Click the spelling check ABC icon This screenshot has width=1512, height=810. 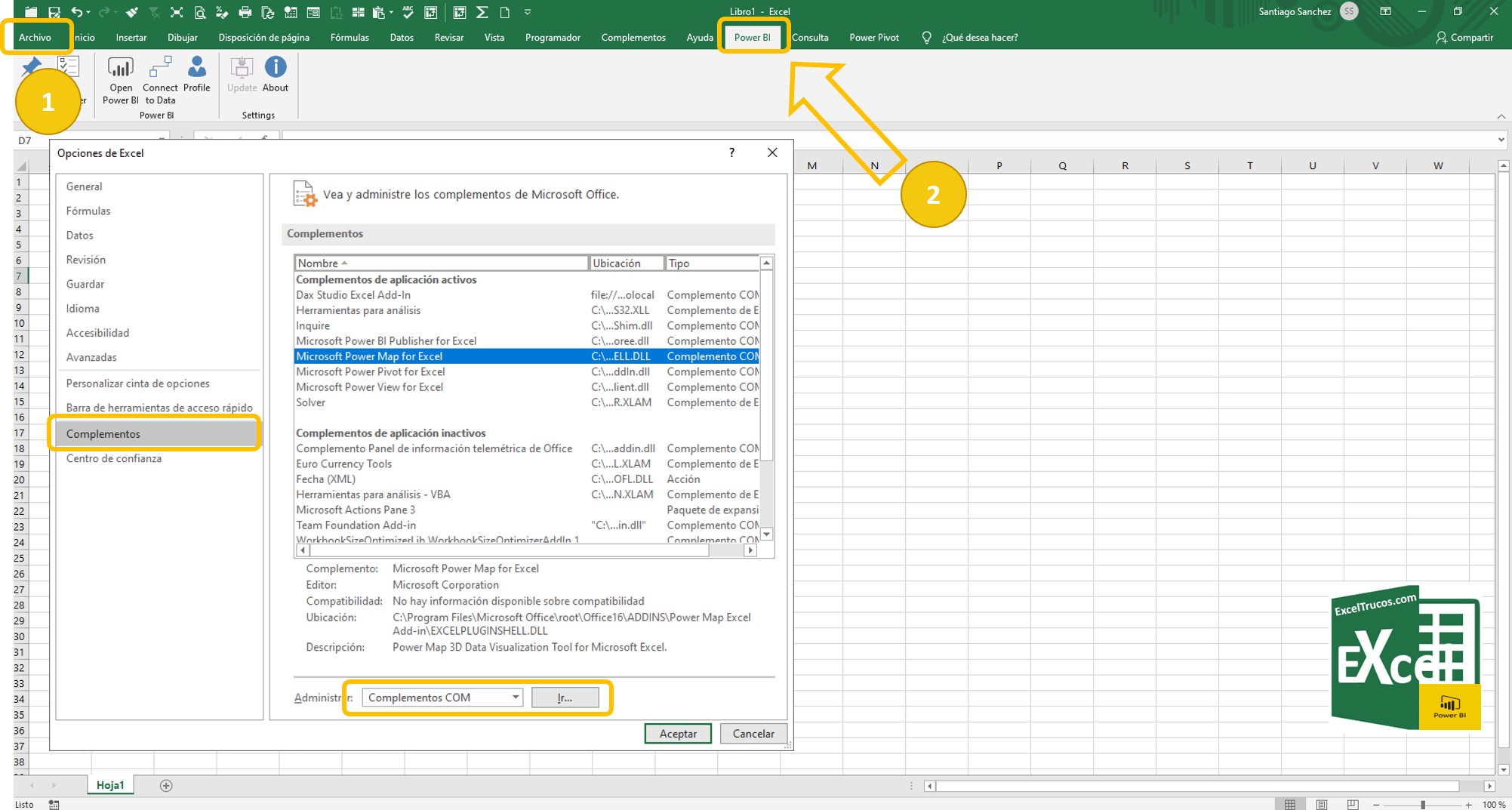coord(406,12)
